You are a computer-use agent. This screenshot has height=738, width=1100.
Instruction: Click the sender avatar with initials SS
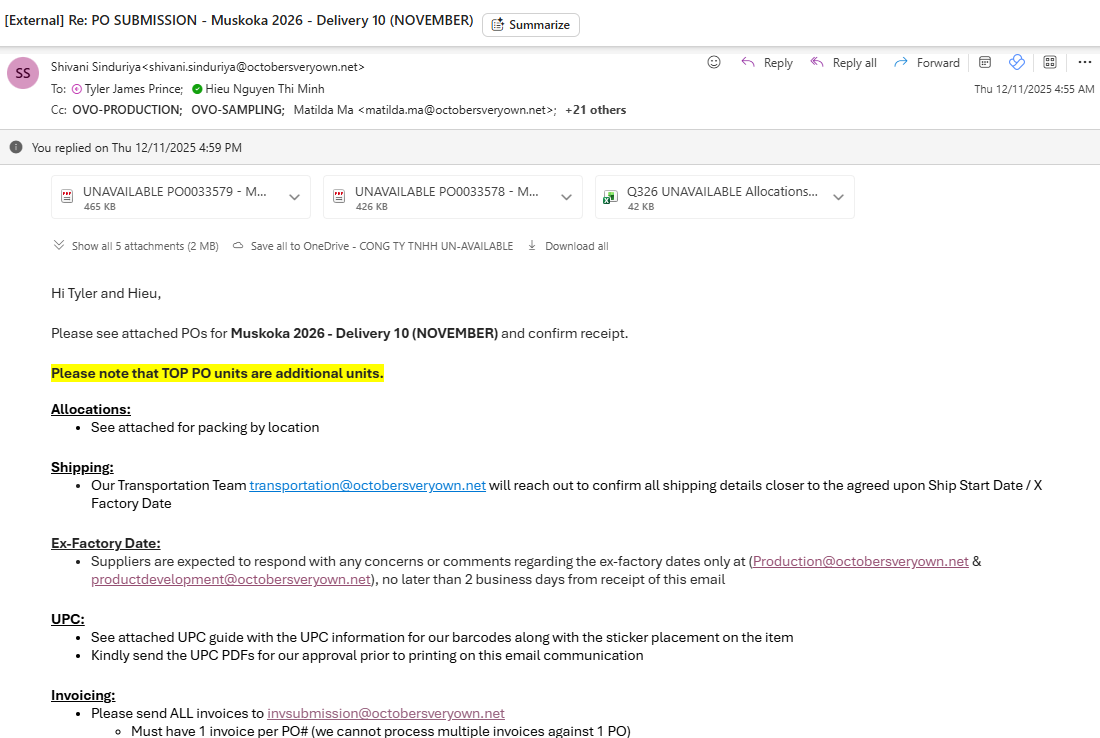(x=23, y=73)
